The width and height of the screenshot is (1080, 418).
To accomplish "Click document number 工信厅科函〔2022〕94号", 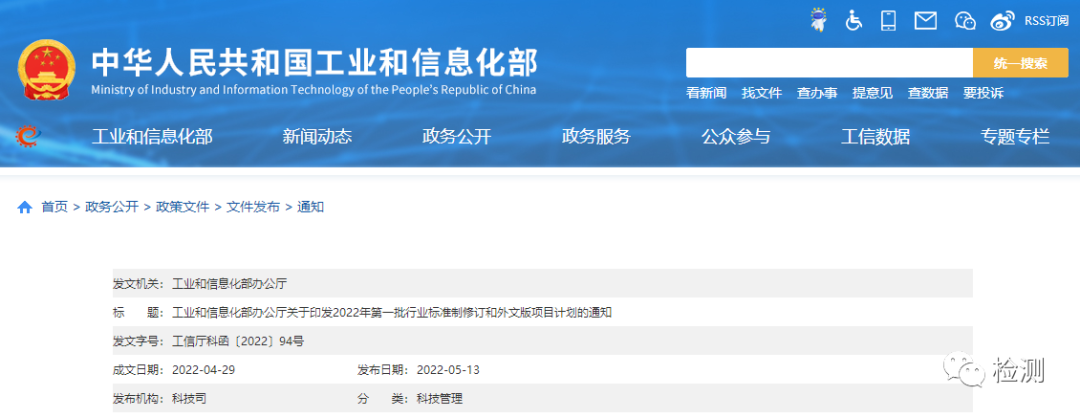I will pyautogui.click(x=238, y=342).
